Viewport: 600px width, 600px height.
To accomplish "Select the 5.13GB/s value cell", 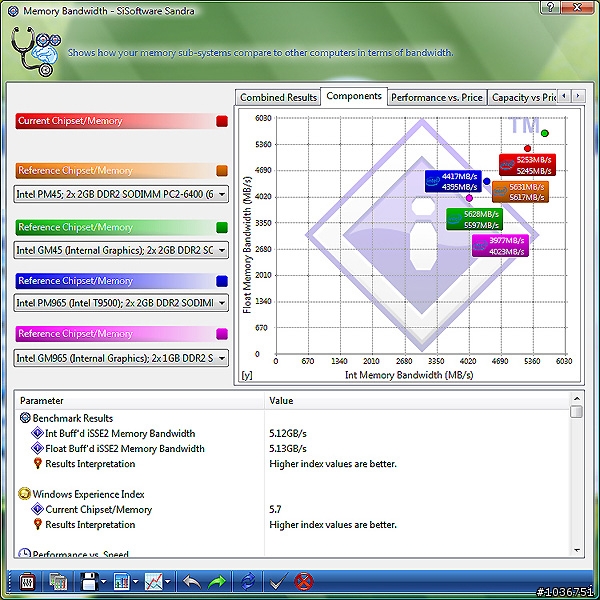I will coord(288,448).
